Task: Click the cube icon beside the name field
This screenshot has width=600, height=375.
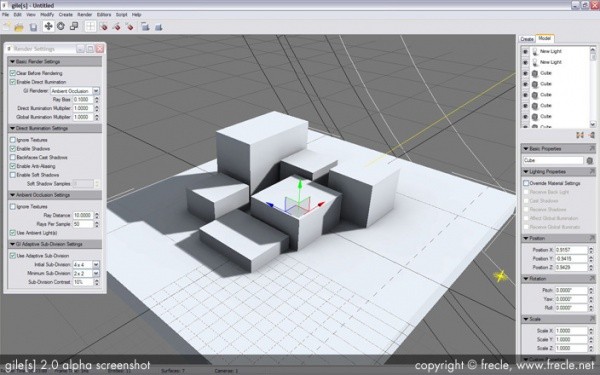Action: [x=590, y=160]
